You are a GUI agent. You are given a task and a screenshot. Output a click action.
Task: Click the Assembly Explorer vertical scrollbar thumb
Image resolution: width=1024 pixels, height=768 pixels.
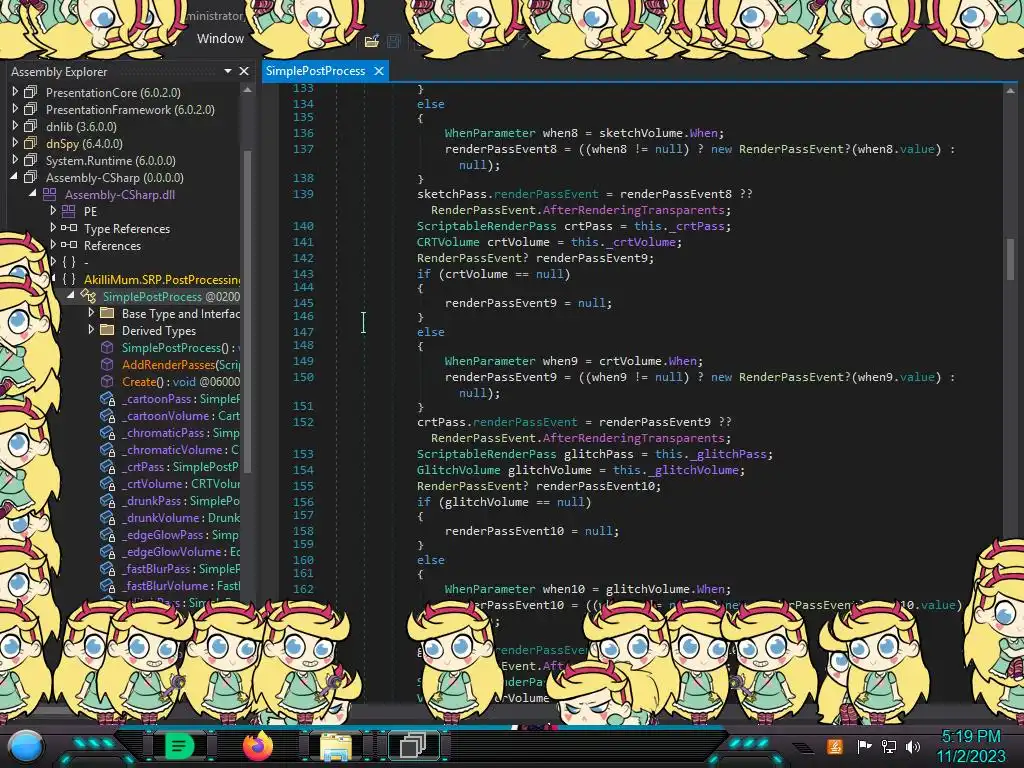(247, 310)
